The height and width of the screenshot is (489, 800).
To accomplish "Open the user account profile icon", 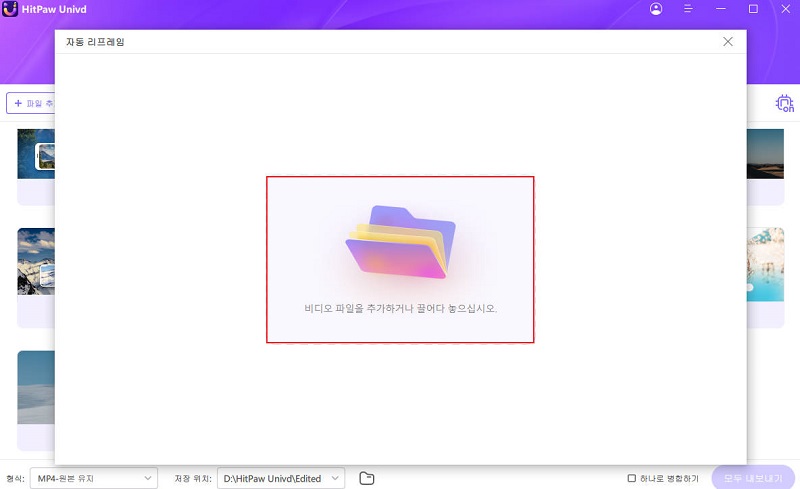I will point(656,9).
